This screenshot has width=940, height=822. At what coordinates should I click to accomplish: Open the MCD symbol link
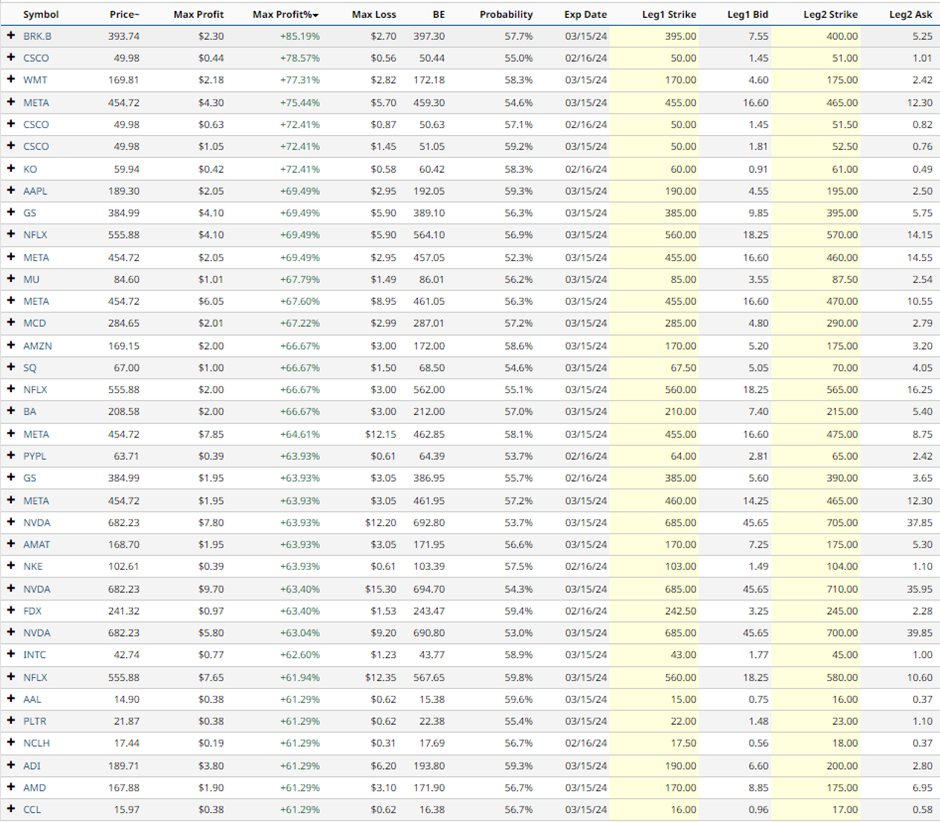pyautogui.click(x=34, y=323)
